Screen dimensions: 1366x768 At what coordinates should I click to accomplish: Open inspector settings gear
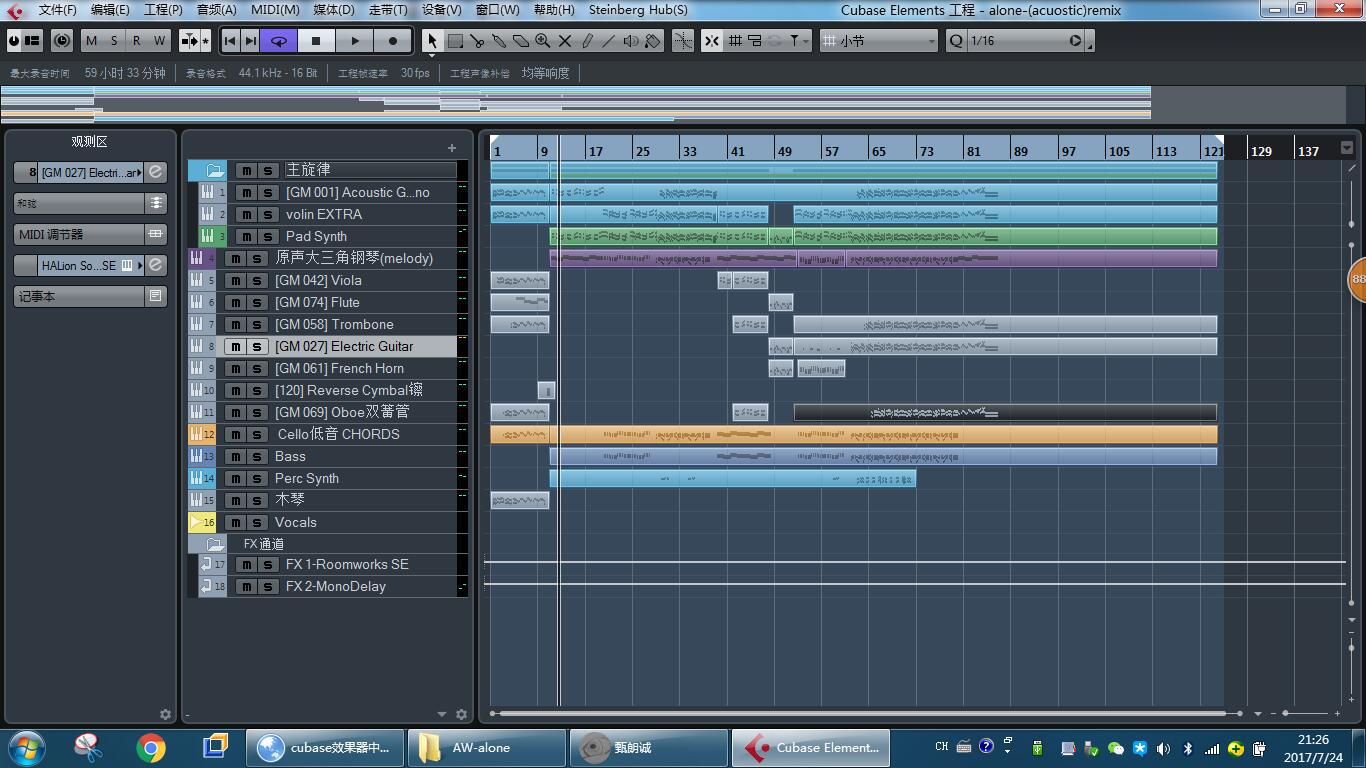(165, 714)
